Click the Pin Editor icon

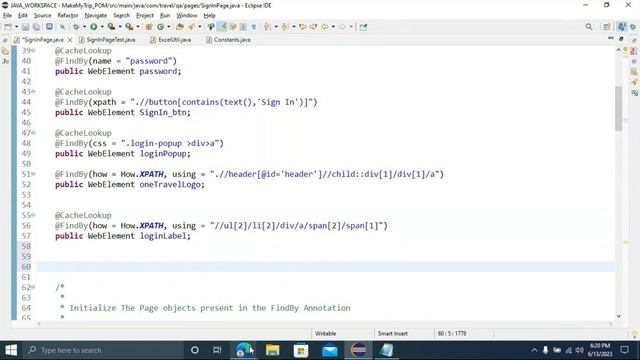pos(363,27)
